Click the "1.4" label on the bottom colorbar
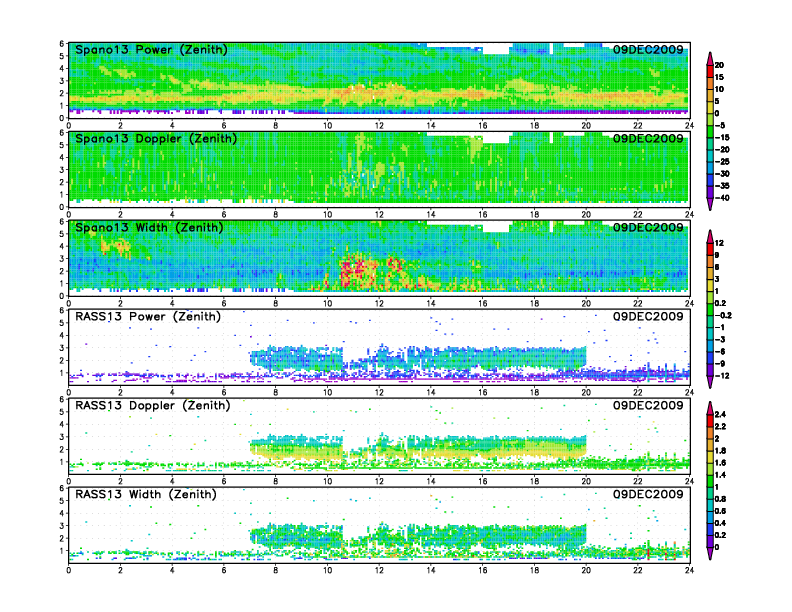 (x=721, y=475)
